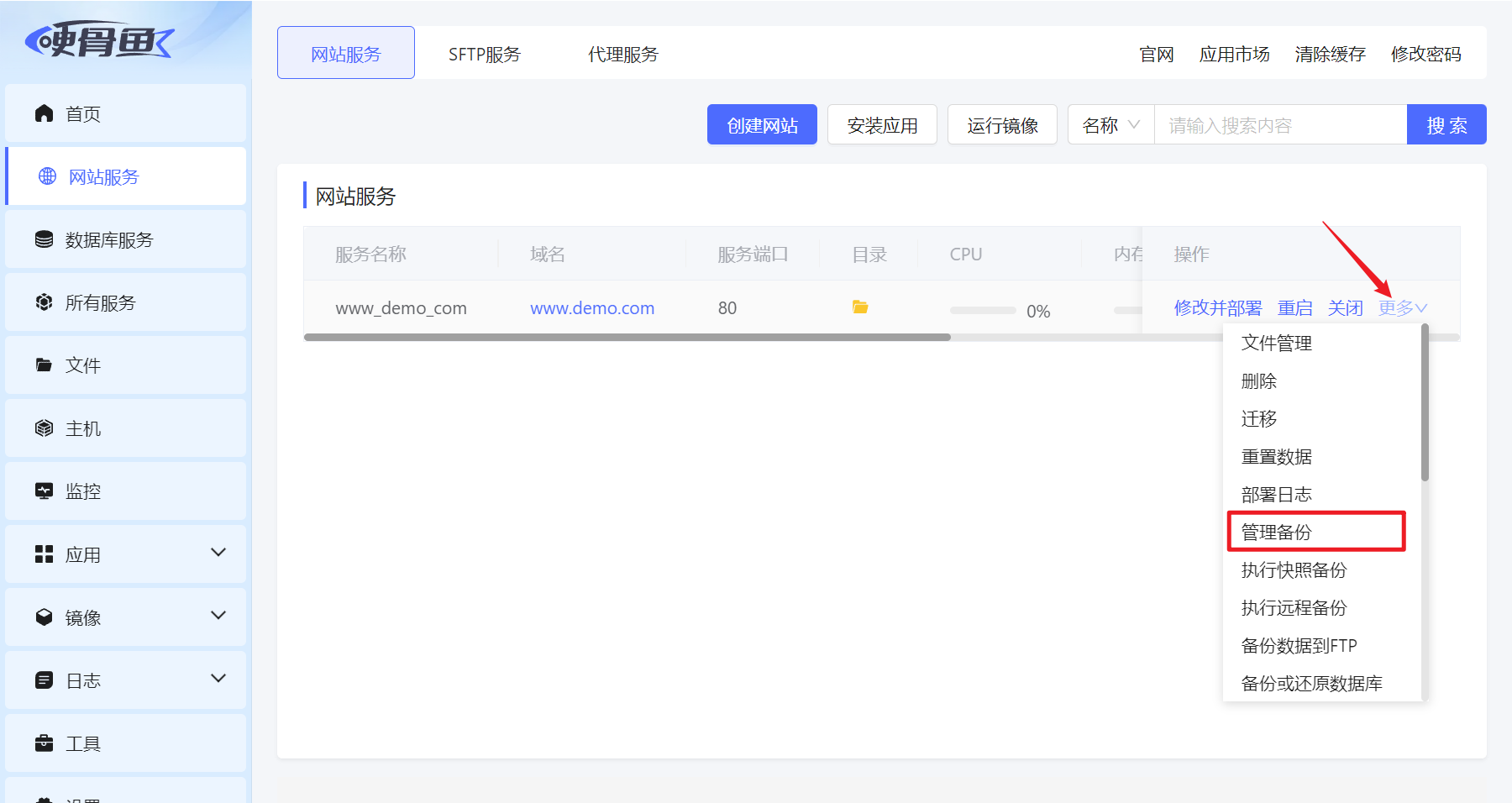Select 文件管理 from the more menu
The width and height of the screenshot is (1512, 803).
coord(1277,343)
